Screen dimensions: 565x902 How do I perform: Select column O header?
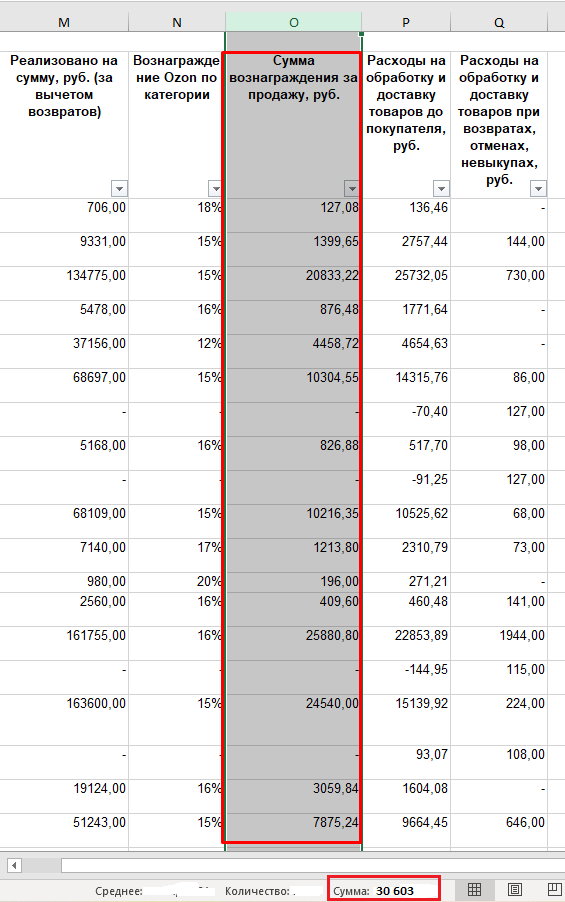point(293,22)
